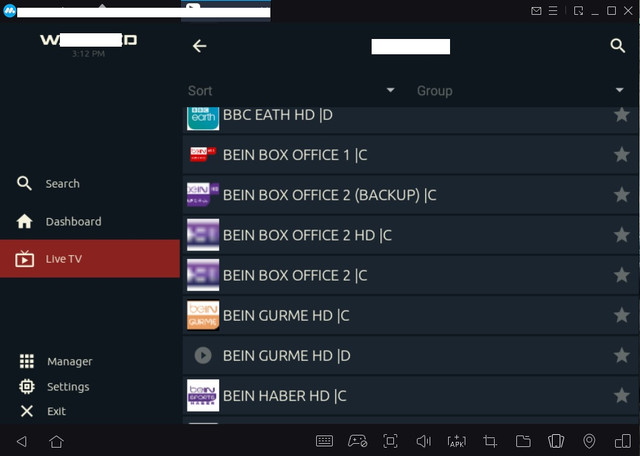
Task: Click BEIN BOX OFFICE 2 HD logo
Action: click(203, 235)
